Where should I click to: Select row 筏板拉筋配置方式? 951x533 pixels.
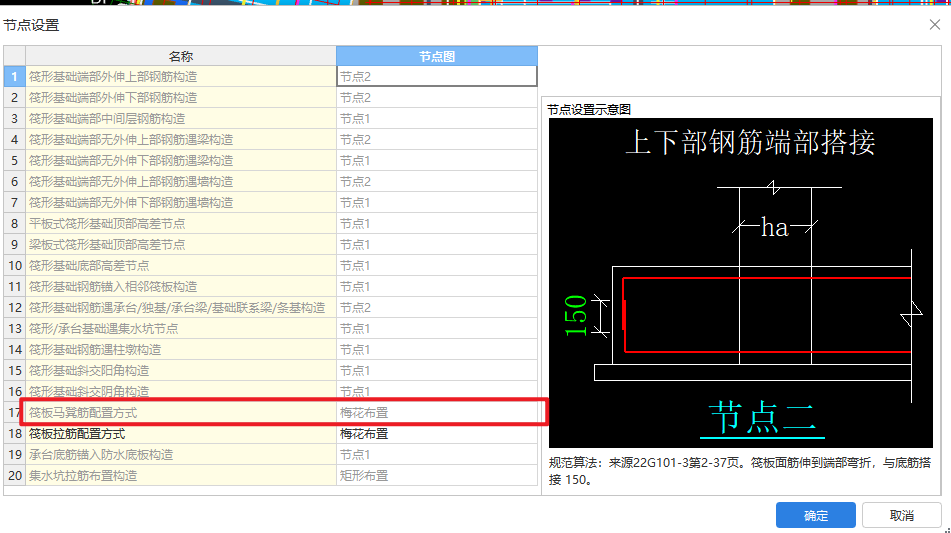(x=181, y=434)
